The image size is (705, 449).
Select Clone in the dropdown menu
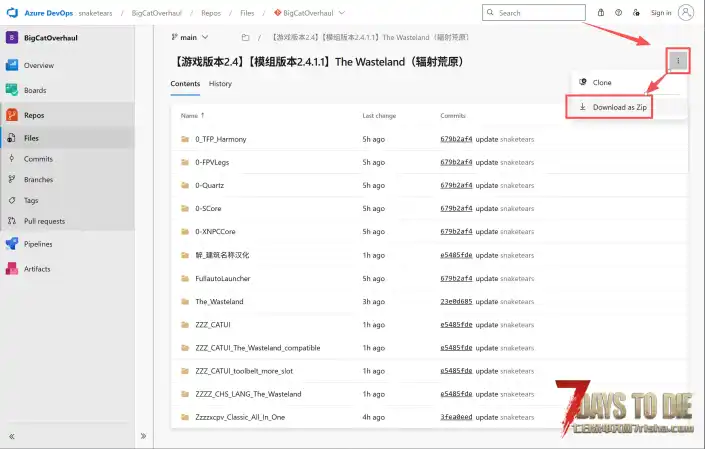tap(602, 82)
